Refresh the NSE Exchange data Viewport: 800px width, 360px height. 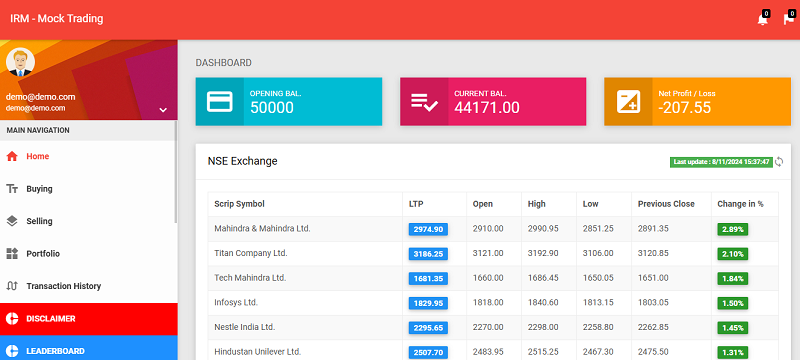779,162
